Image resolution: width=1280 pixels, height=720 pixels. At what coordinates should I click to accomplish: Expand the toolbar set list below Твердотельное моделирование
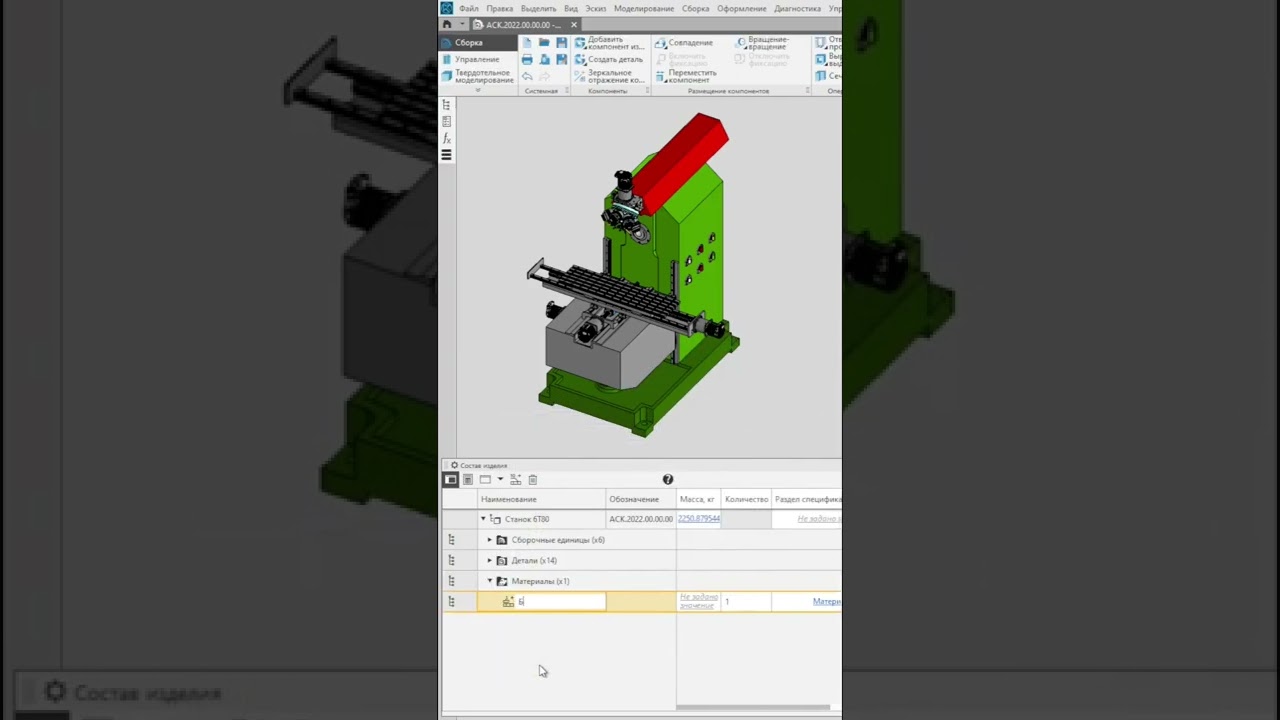point(478,90)
